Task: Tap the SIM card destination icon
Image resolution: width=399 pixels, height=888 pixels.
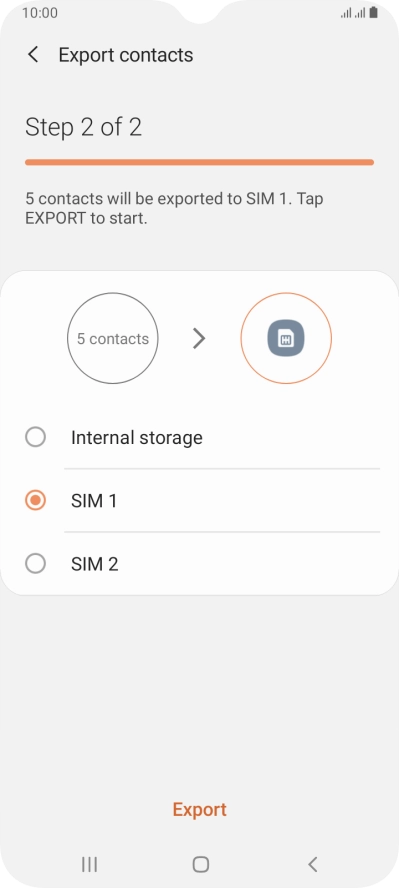Action: 286,339
